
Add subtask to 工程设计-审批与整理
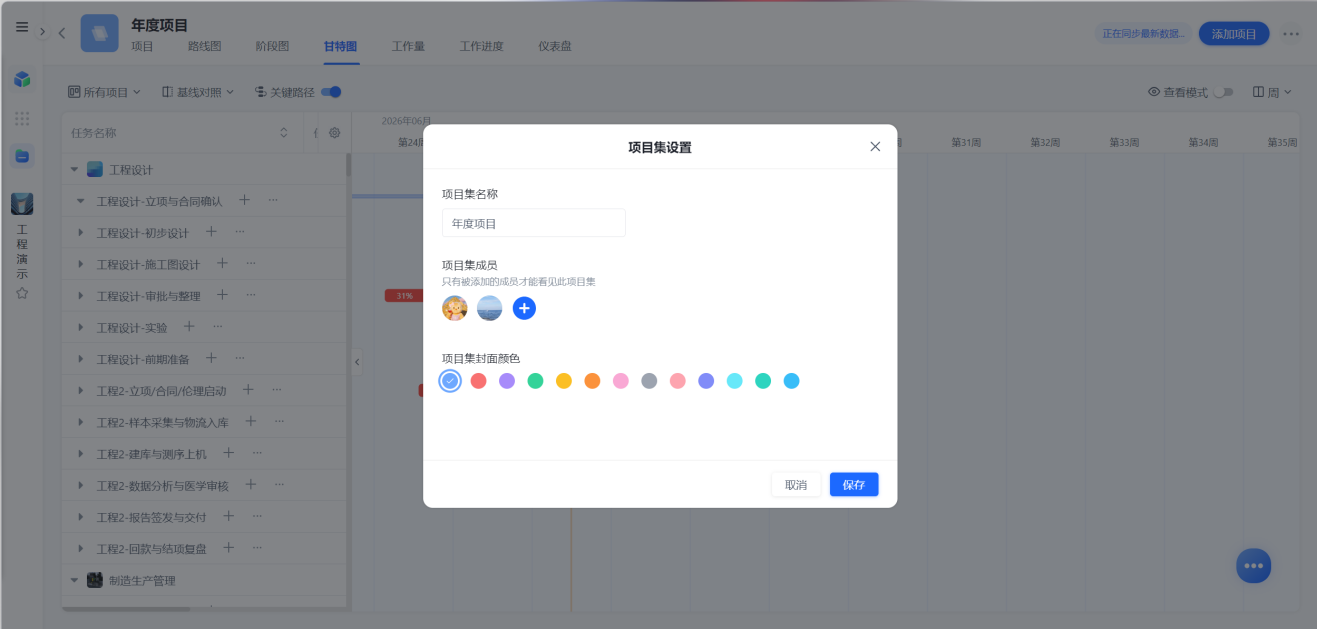click(222, 295)
